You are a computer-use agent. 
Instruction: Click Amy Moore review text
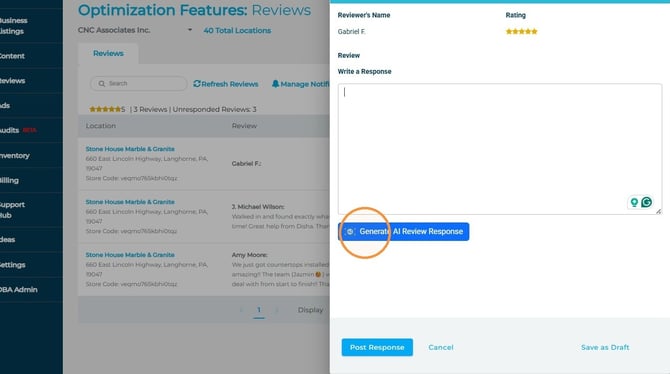[x=280, y=274]
